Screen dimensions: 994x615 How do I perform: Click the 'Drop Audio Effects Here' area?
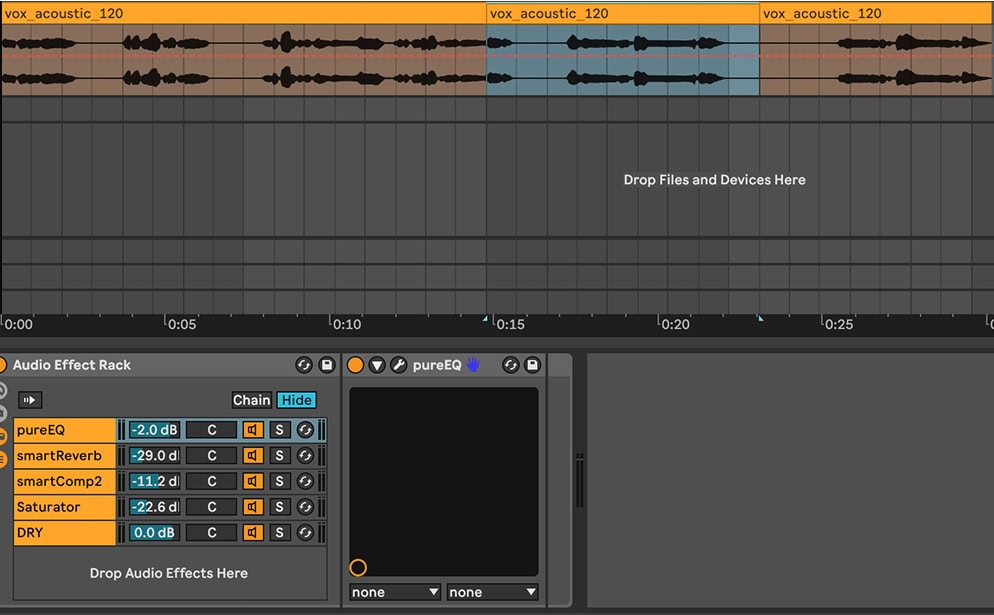pyautogui.click(x=169, y=573)
